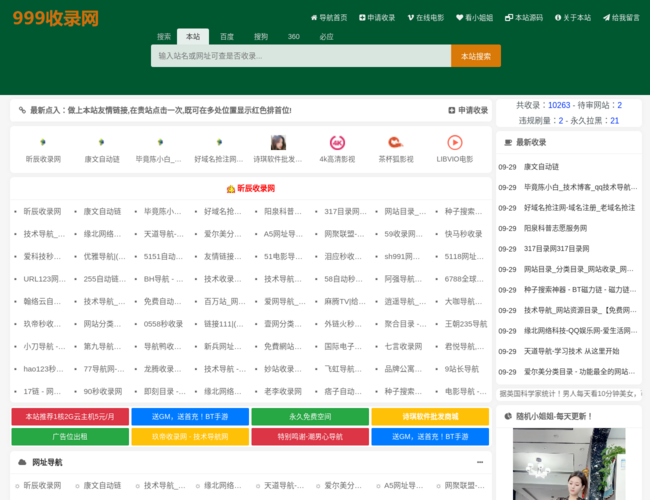650x500 pixels.
Task: Open the 导航首页 nav item
Action: click(x=329, y=18)
